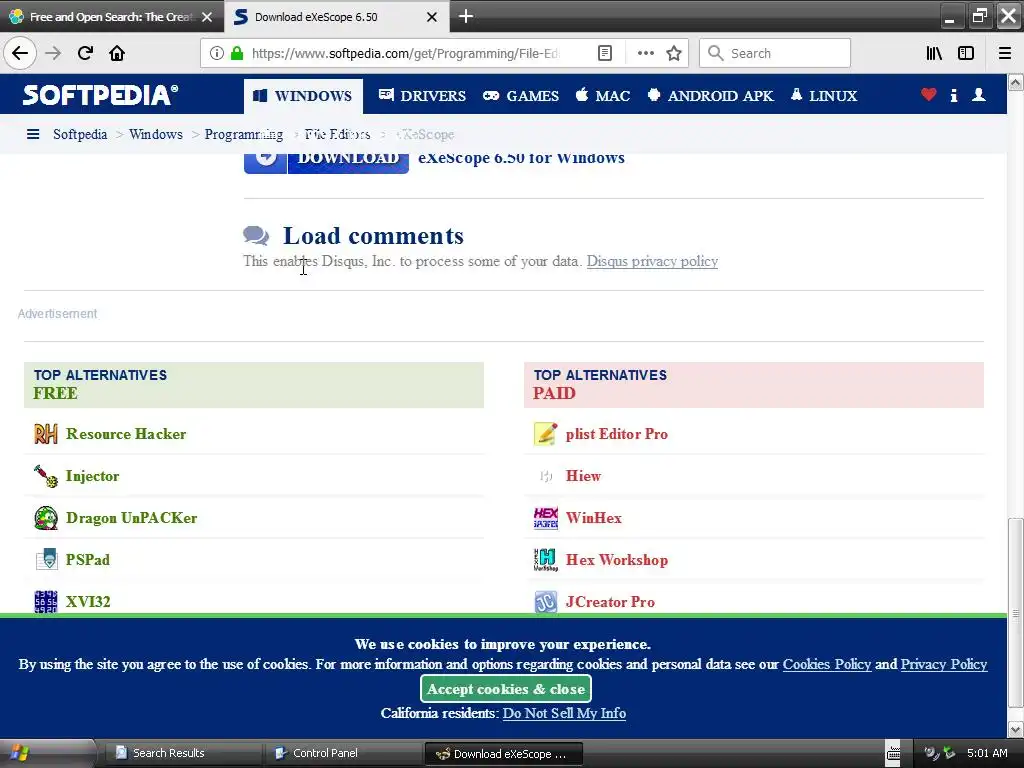Open on-screen keyboard tray icon
Screen dimensions: 1024x768
(x=893, y=754)
